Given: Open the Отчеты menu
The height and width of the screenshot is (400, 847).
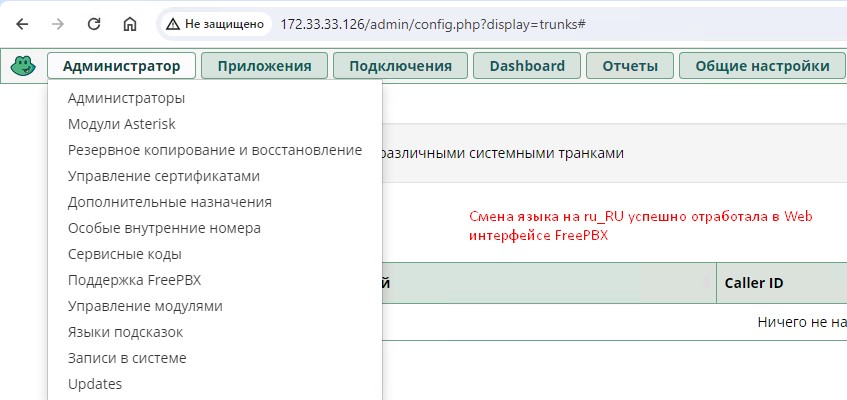Looking at the screenshot, I should coord(630,66).
